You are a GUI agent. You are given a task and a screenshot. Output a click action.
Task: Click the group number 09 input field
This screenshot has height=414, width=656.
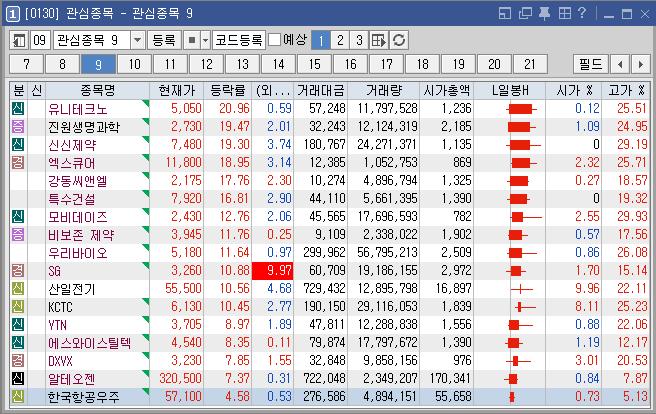[x=40, y=41]
